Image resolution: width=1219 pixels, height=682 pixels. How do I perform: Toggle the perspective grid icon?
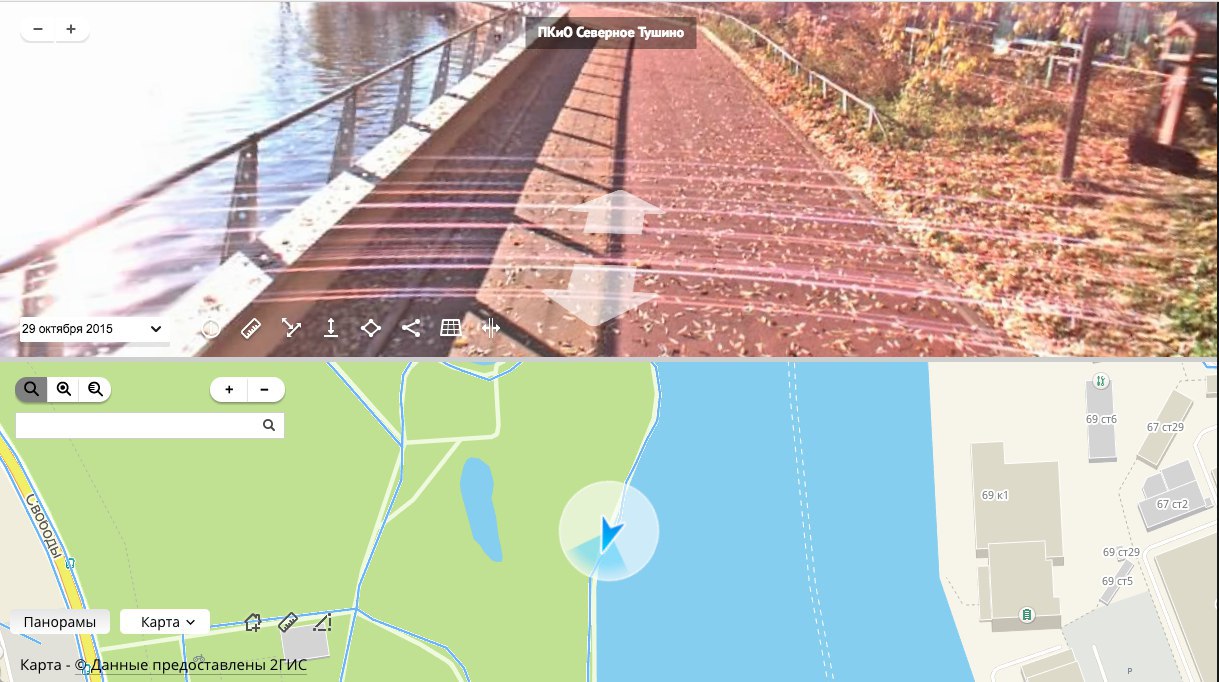(450, 328)
